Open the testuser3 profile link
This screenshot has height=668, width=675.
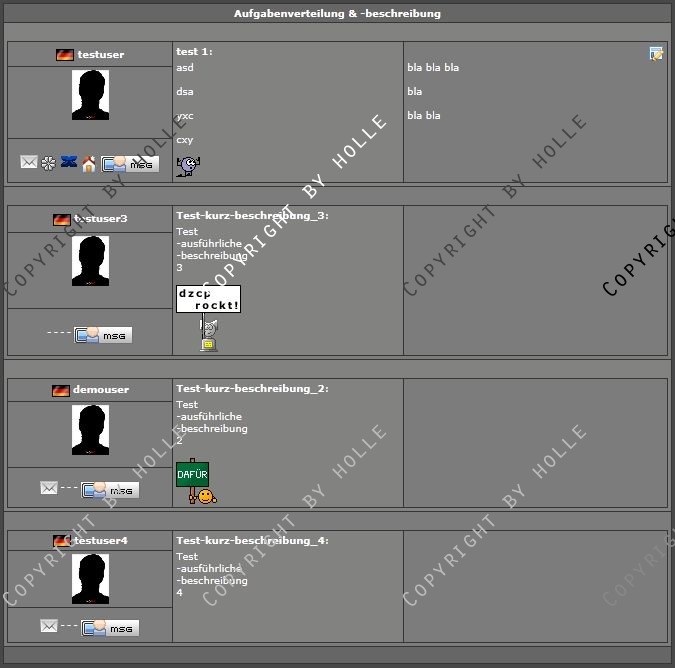click(x=100, y=218)
